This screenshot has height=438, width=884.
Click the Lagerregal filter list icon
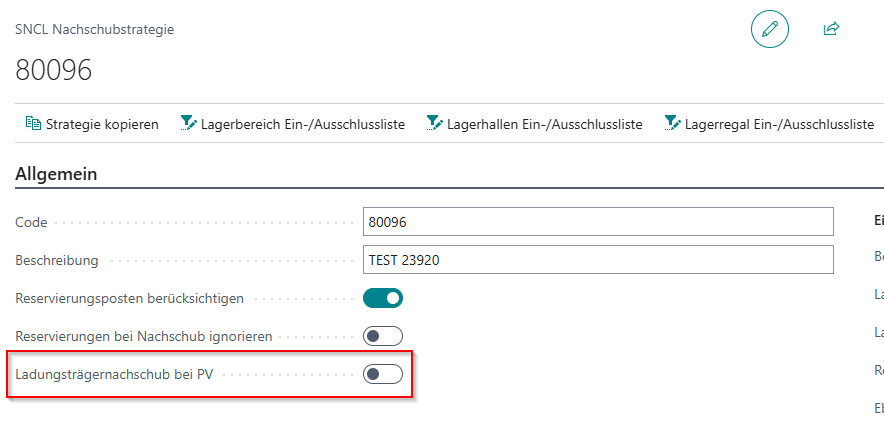pyautogui.click(x=672, y=125)
